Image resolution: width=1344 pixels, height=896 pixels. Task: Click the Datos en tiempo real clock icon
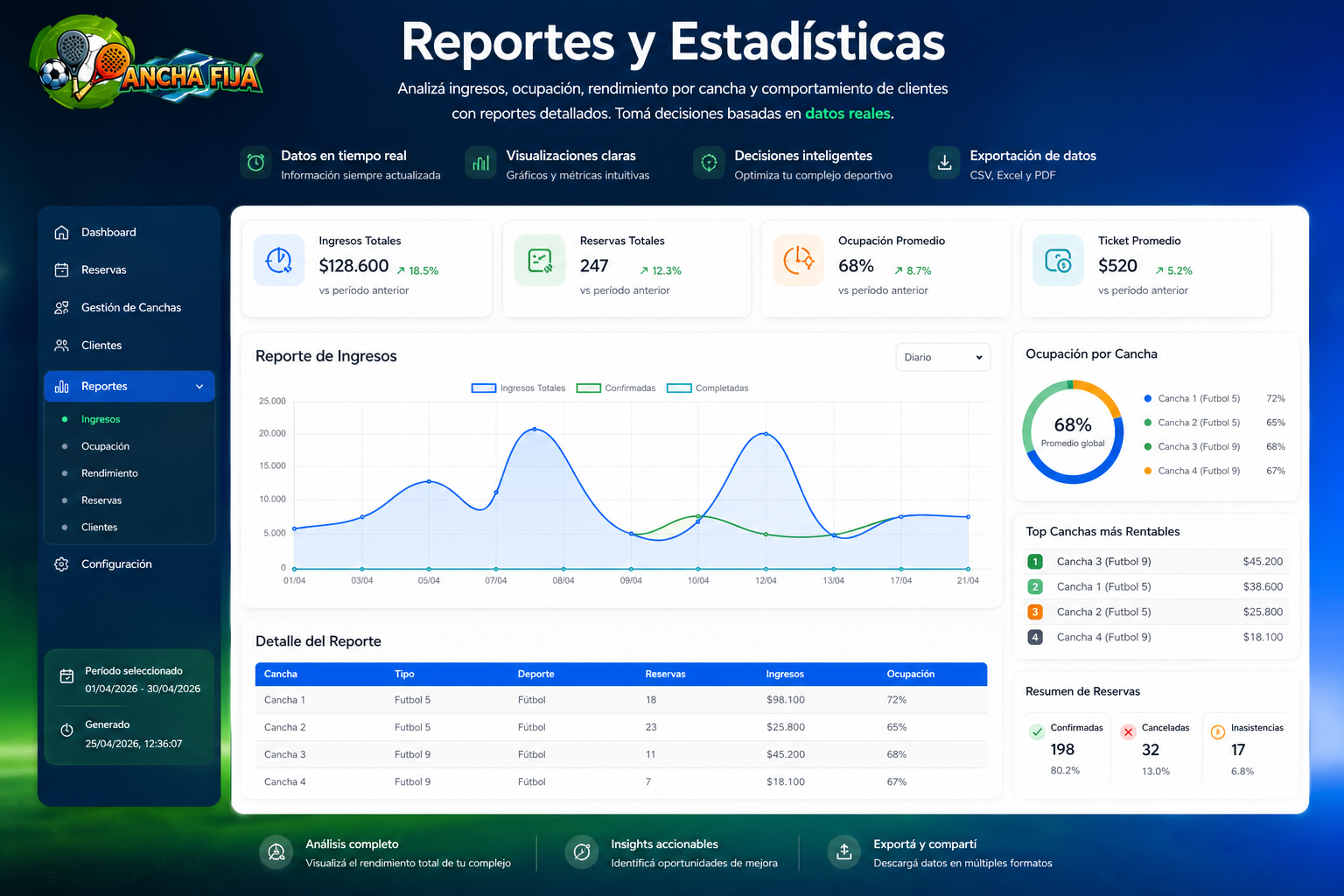(x=255, y=163)
